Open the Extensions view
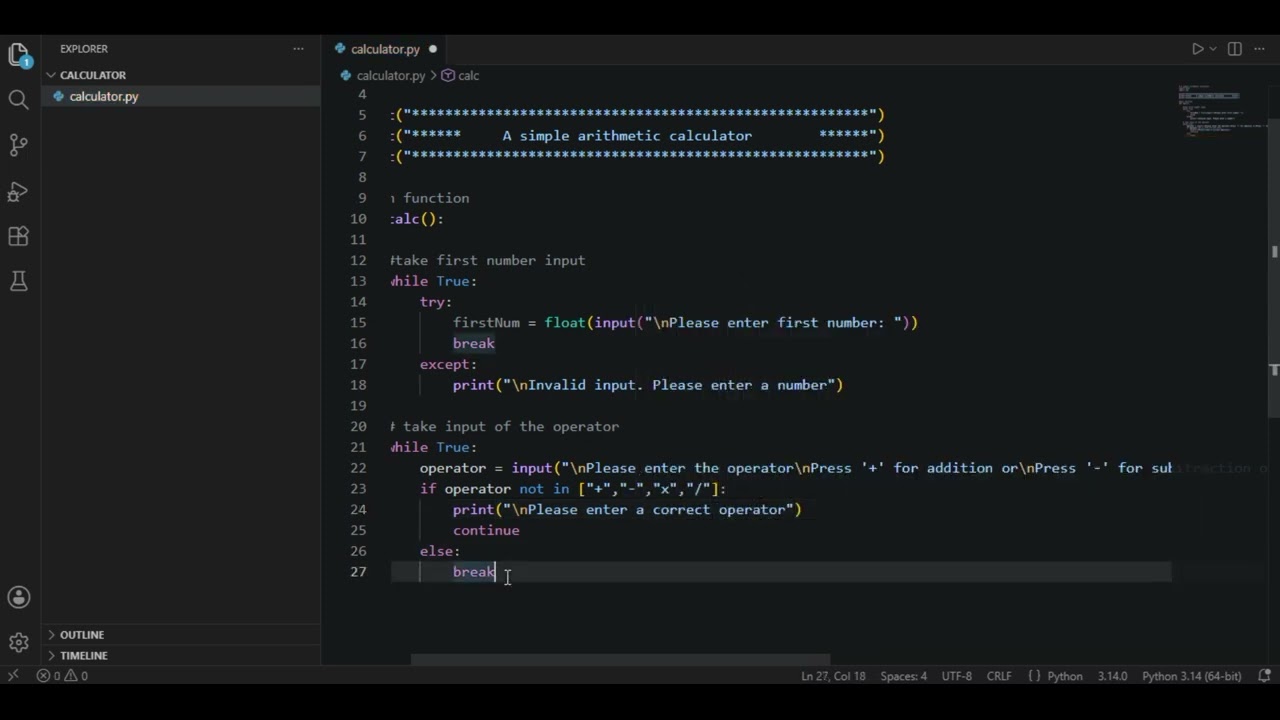 pos(18,236)
